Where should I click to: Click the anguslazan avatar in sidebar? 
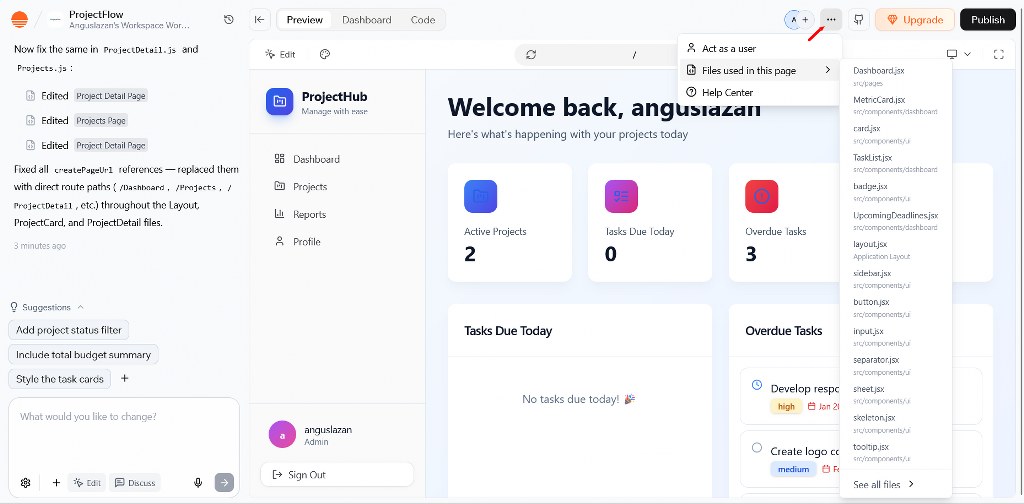(x=282, y=435)
